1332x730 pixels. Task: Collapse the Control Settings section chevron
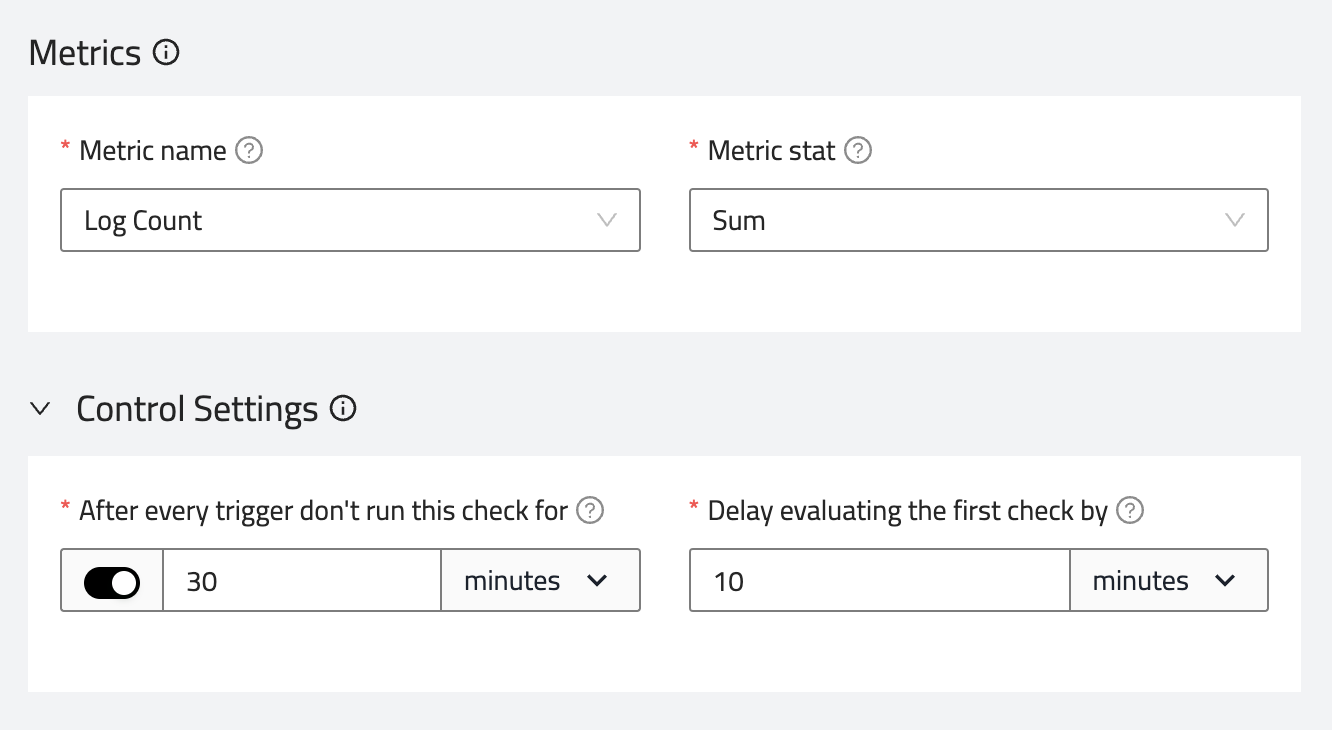[40, 409]
